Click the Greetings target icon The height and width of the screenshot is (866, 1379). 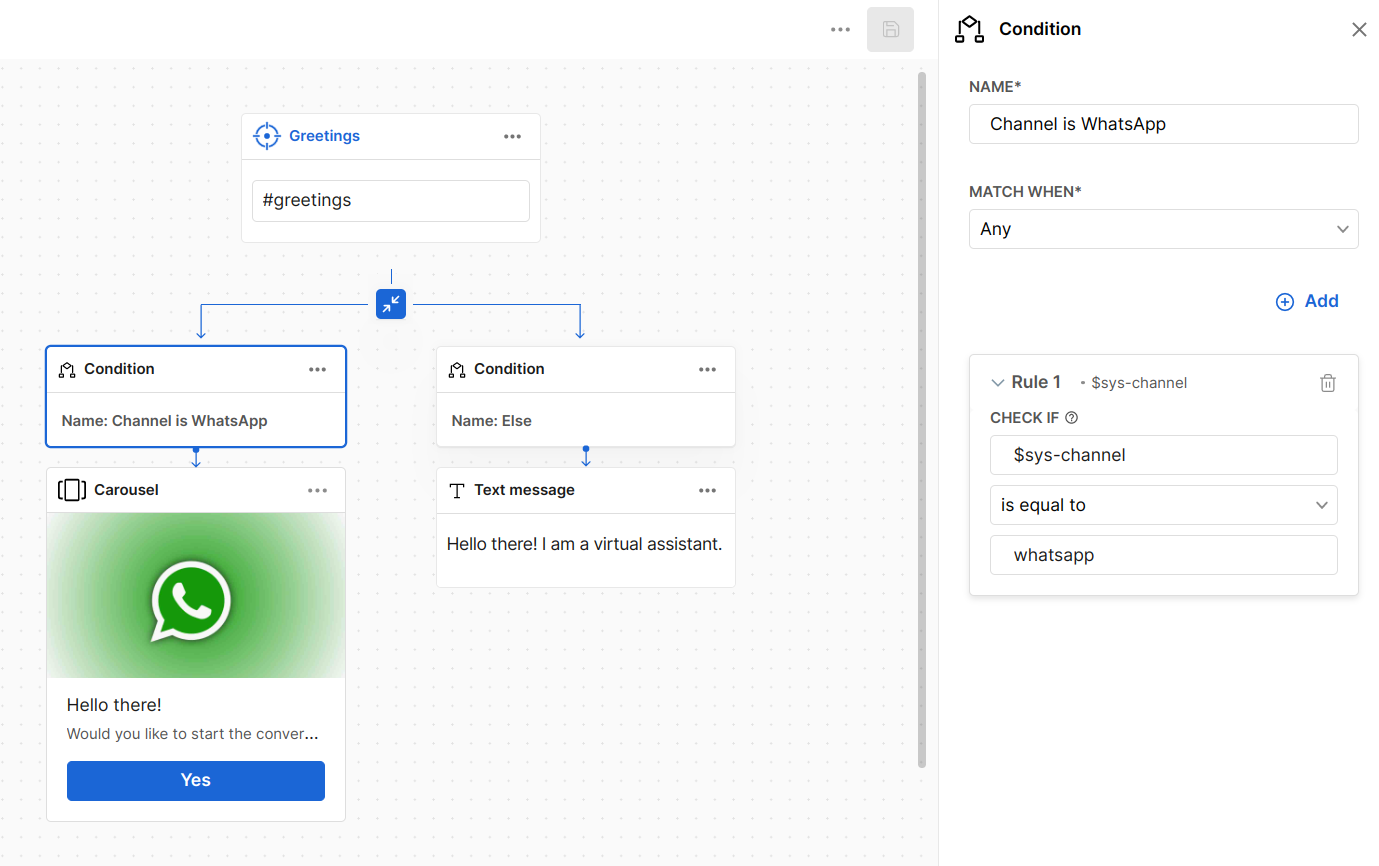pos(266,136)
